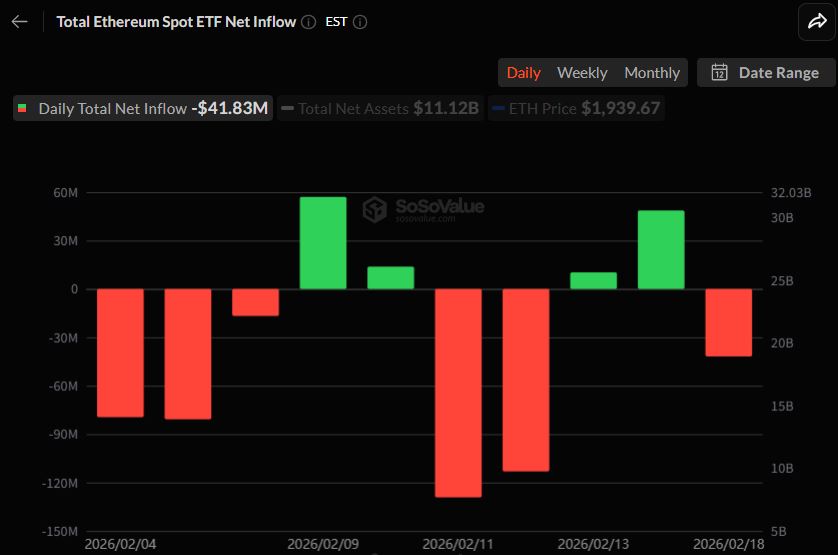Switch to the Monthly view
This screenshot has width=838, height=555.
click(652, 72)
